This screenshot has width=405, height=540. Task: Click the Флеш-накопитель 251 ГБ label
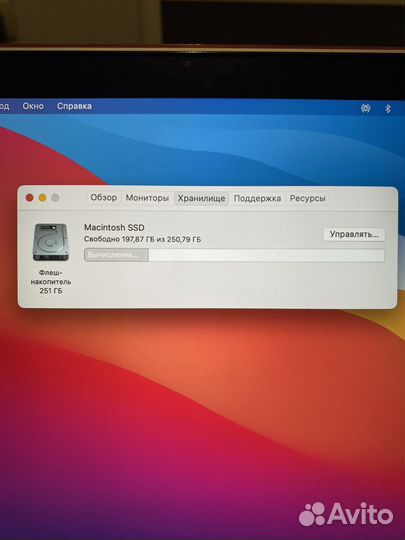pyautogui.click(x=51, y=282)
